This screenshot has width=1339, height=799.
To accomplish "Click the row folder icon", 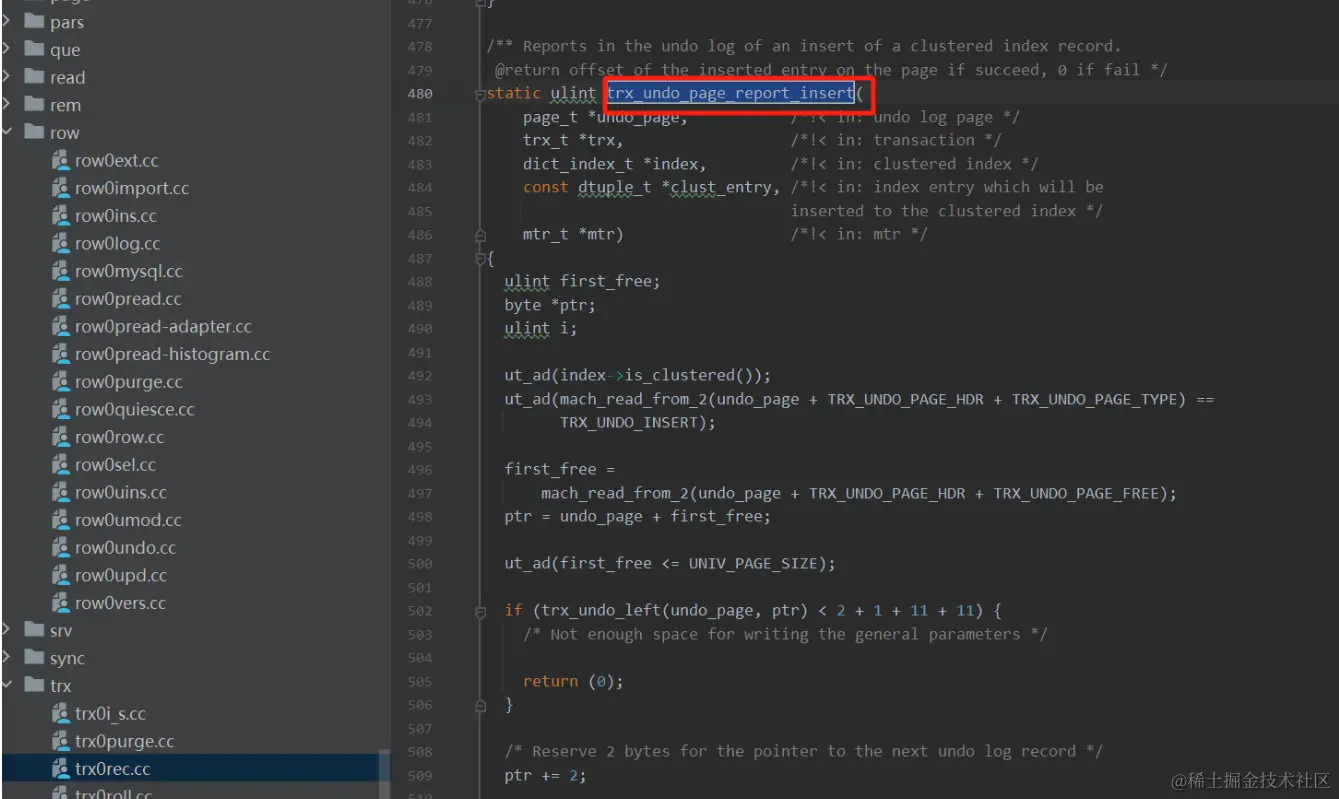I will [x=34, y=132].
